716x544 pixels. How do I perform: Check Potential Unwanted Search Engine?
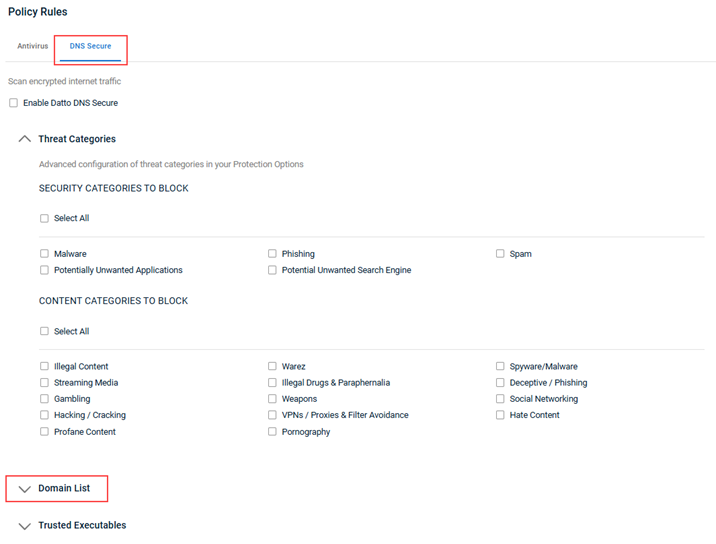pyautogui.click(x=272, y=270)
